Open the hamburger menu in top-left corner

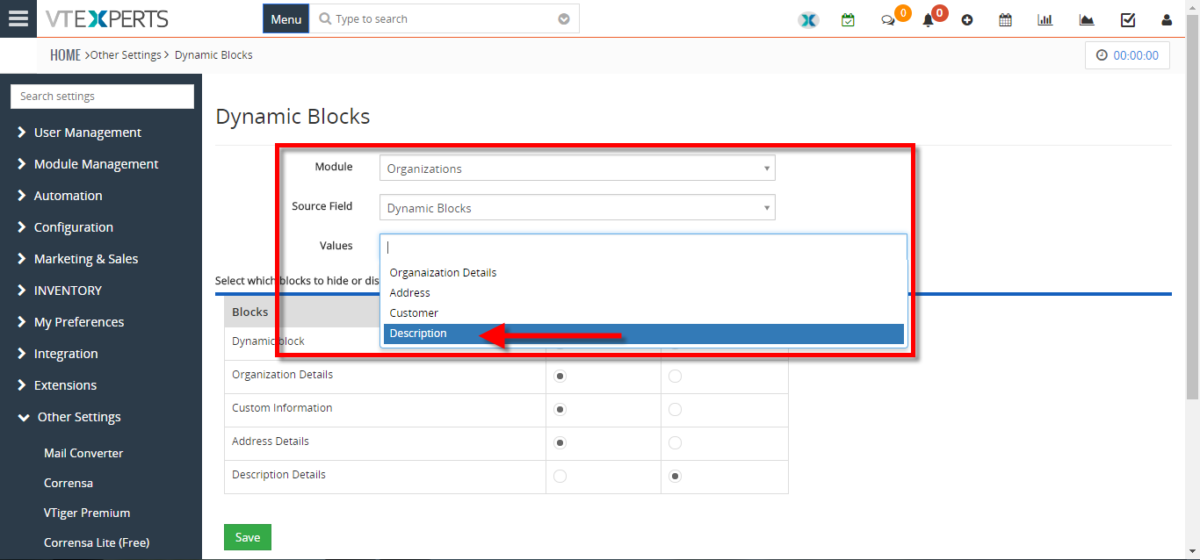18,19
